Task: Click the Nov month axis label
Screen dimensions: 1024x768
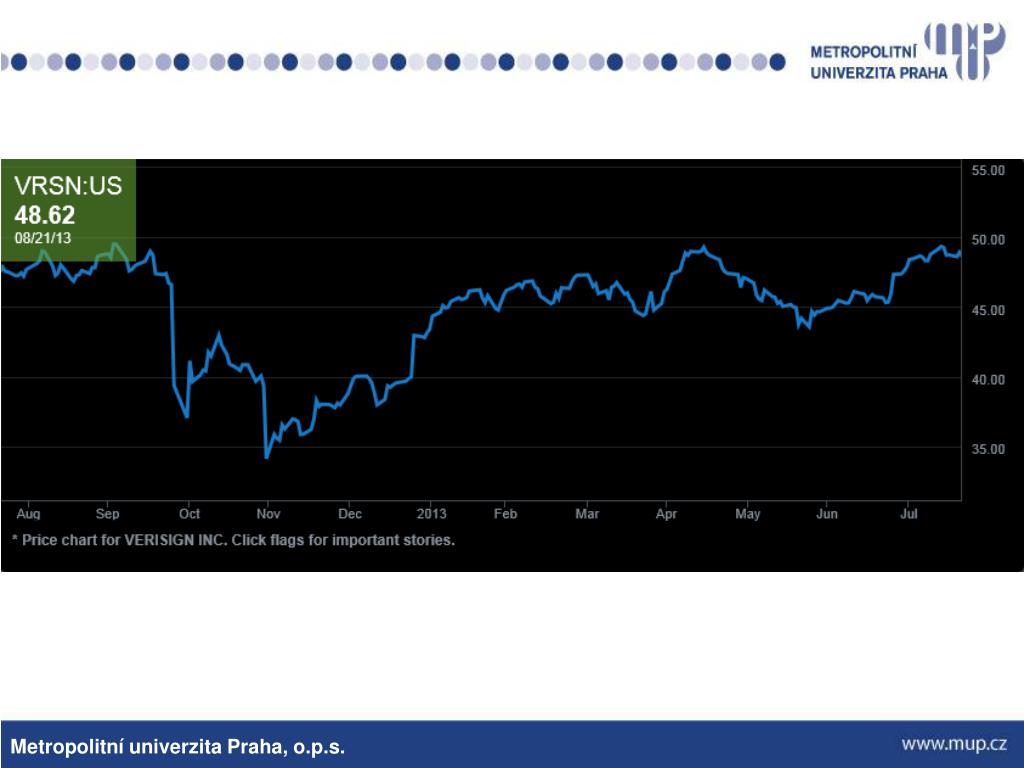Action: point(268,514)
